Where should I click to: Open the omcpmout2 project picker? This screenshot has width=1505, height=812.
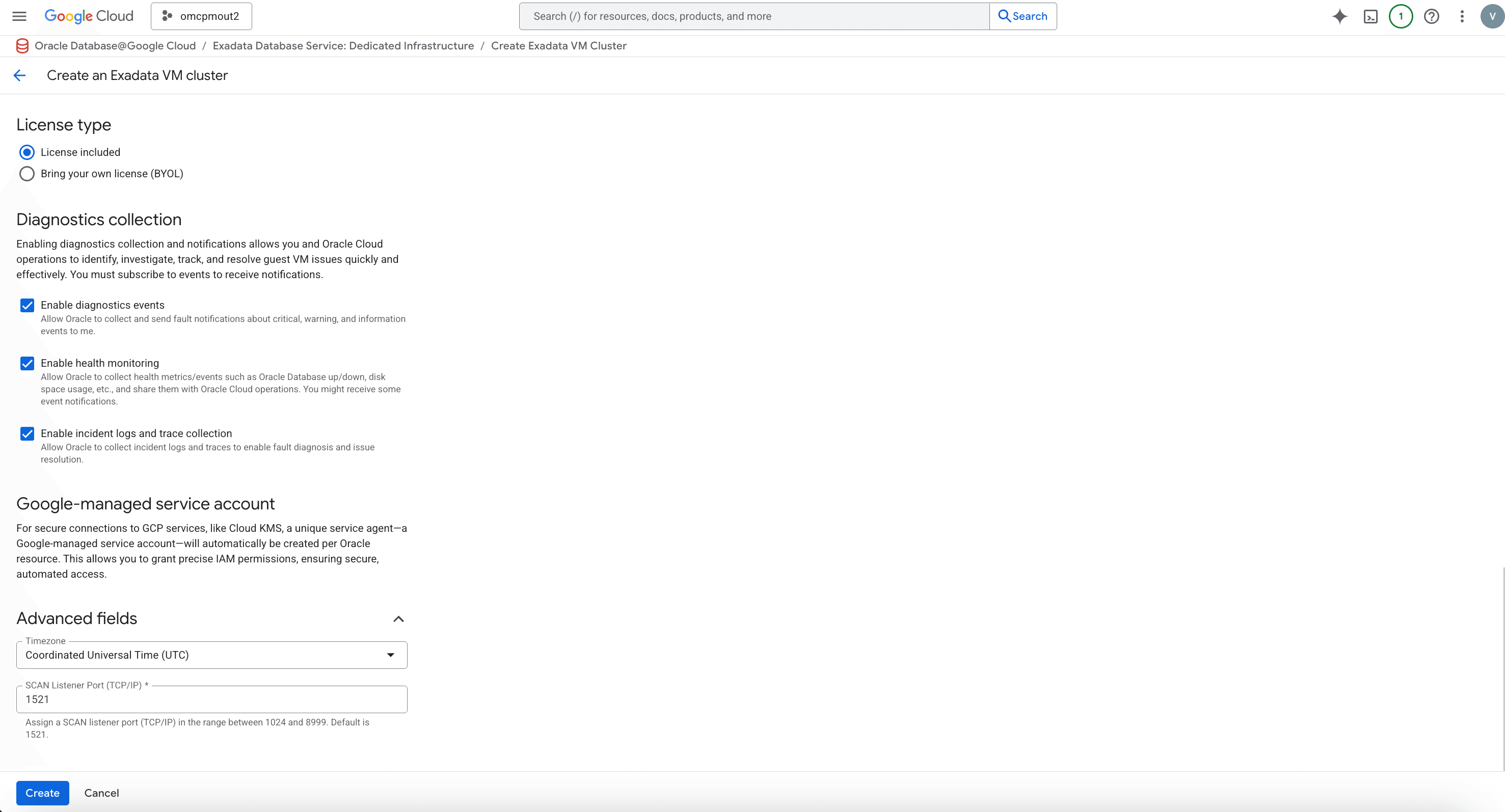[200, 16]
